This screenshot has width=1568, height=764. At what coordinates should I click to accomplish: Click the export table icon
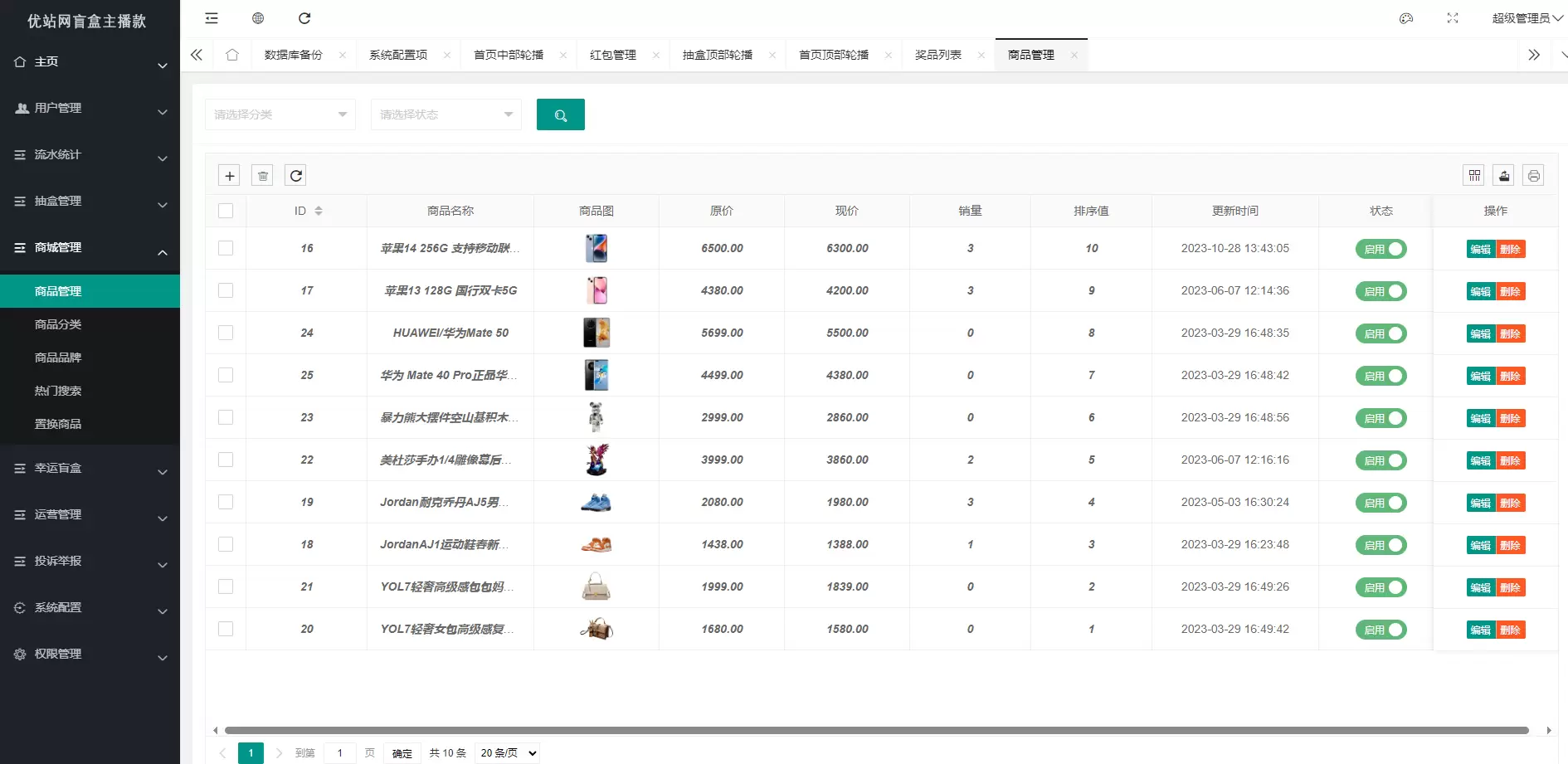1503,175
